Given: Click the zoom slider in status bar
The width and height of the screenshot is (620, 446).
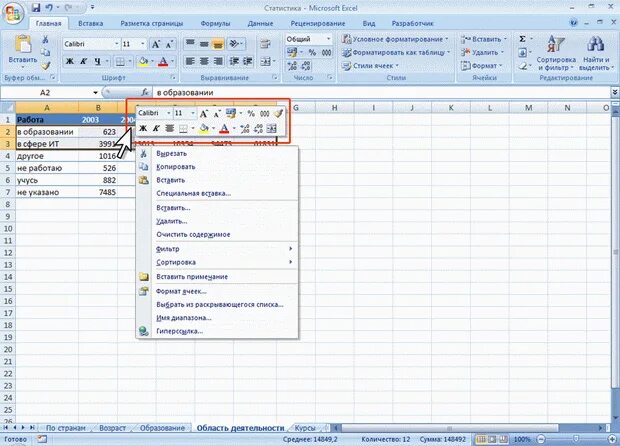Looking at the screenshot, I should pos(575,439).
